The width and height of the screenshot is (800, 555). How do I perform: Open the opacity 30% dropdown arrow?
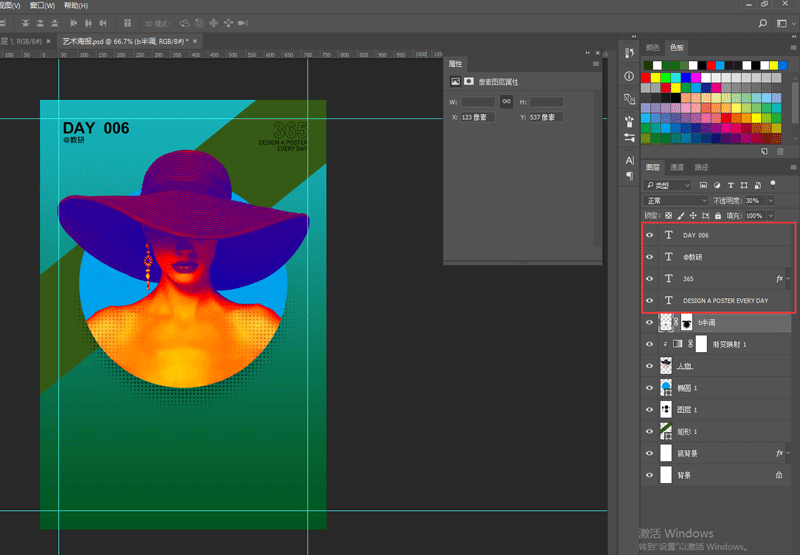pyautogui.click(x=771, y=200)
